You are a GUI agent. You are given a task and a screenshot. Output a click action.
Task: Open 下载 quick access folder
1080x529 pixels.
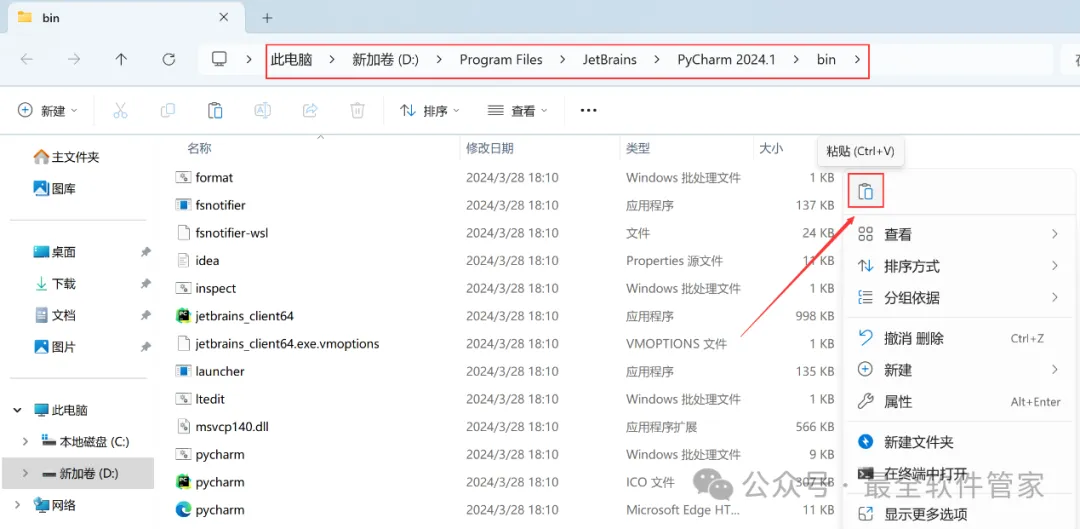(x=55, y=284)
